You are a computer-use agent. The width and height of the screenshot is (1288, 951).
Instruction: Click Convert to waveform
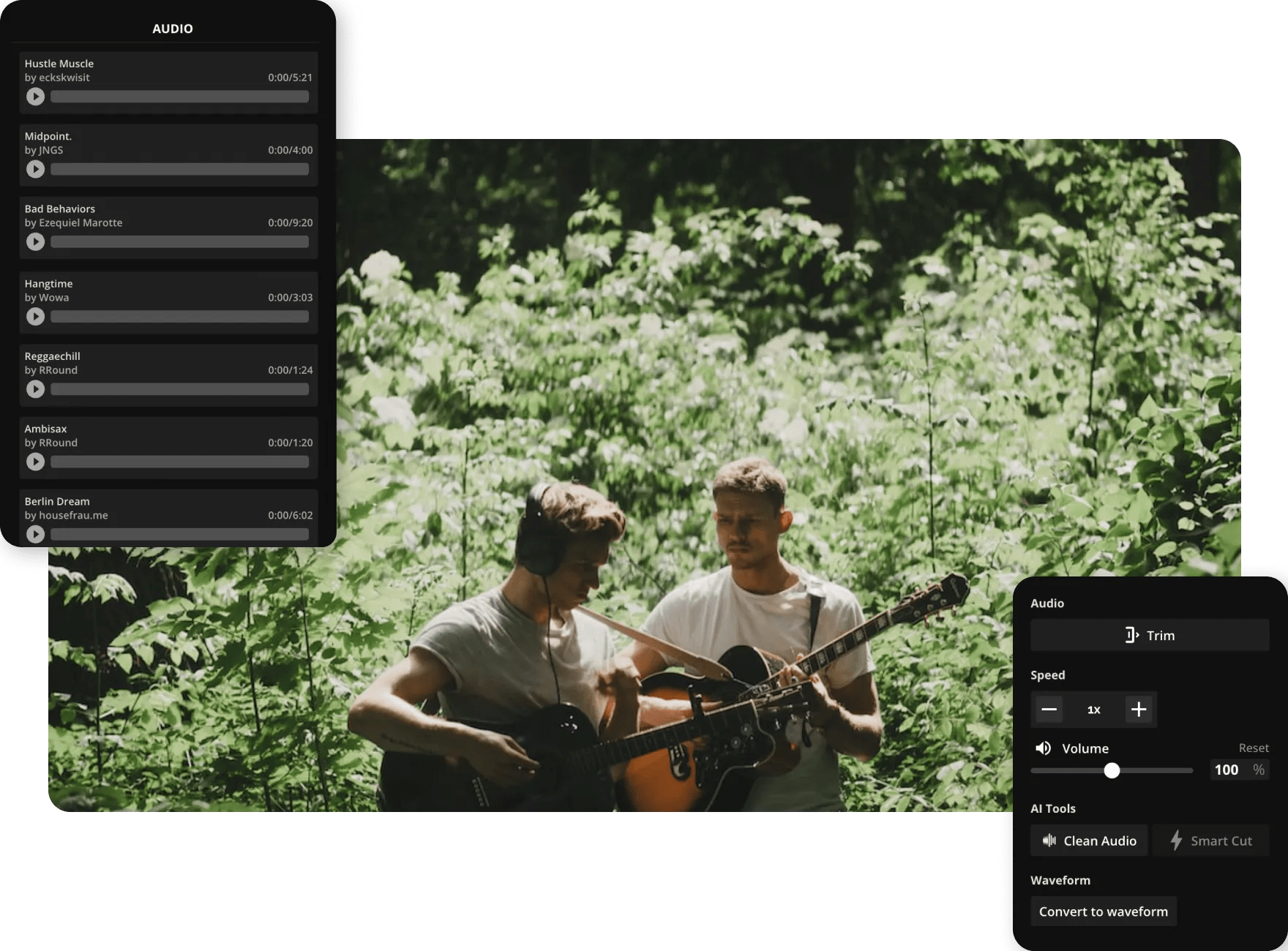(1103, 911)
